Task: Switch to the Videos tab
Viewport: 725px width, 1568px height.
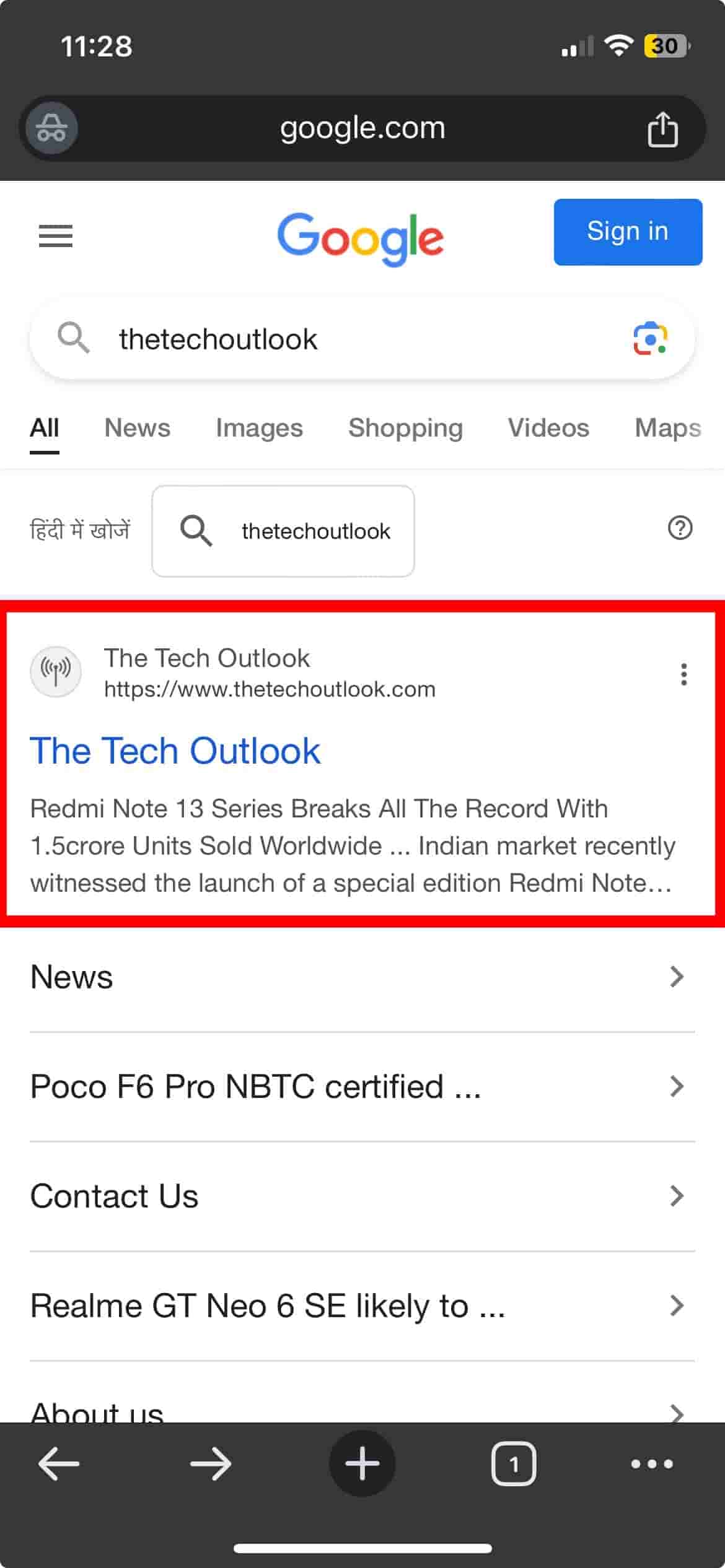Action: pyautogui.click(x=548, y=428)
